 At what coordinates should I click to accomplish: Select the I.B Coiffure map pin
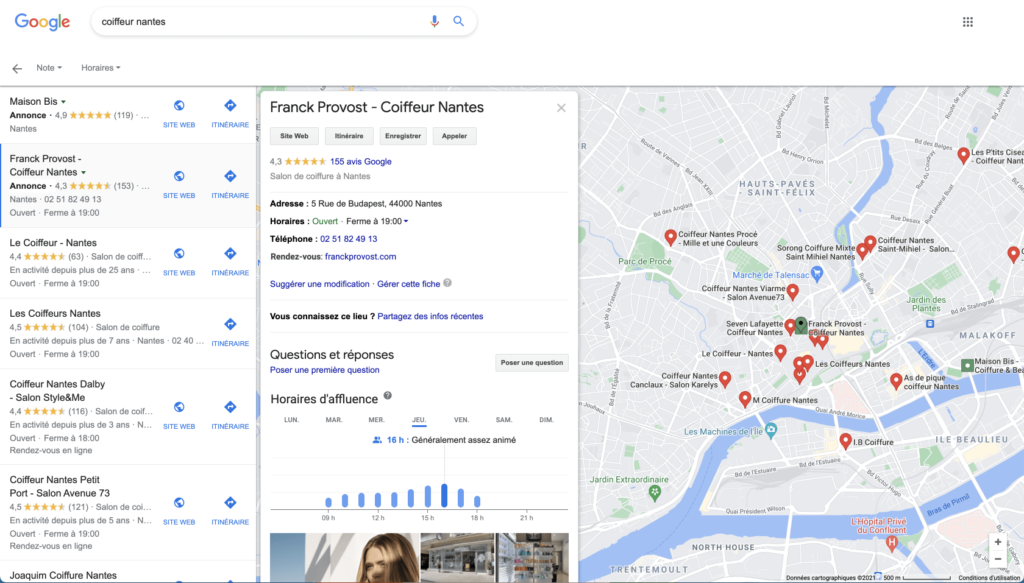click(x=845, y=441)
